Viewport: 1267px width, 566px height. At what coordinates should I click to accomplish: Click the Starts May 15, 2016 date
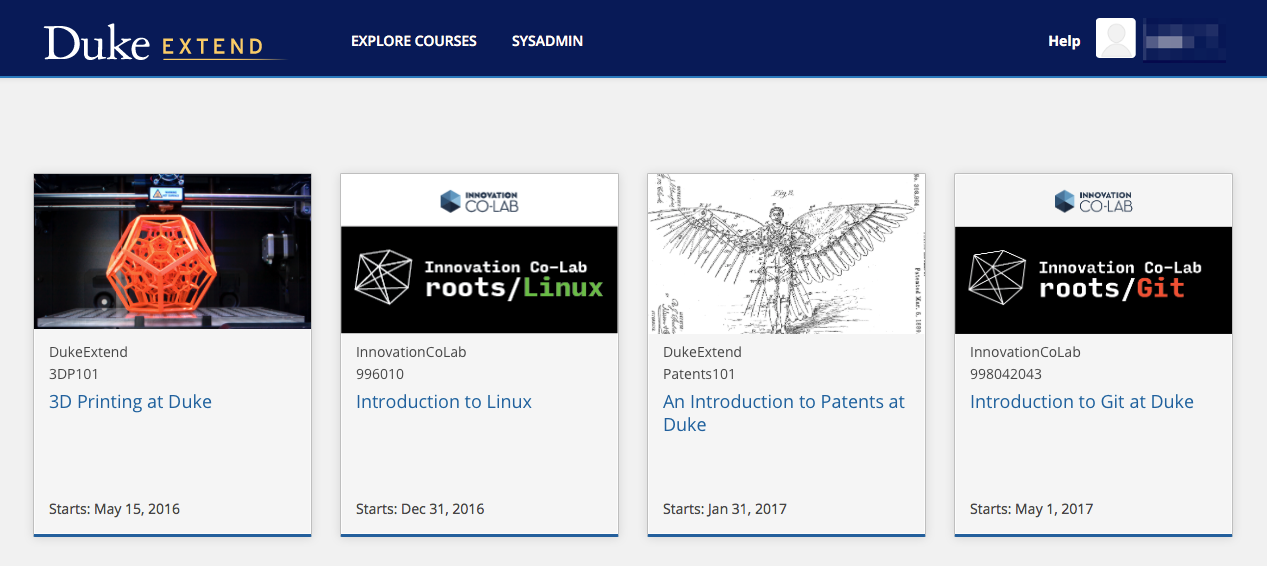coord(114,509)
